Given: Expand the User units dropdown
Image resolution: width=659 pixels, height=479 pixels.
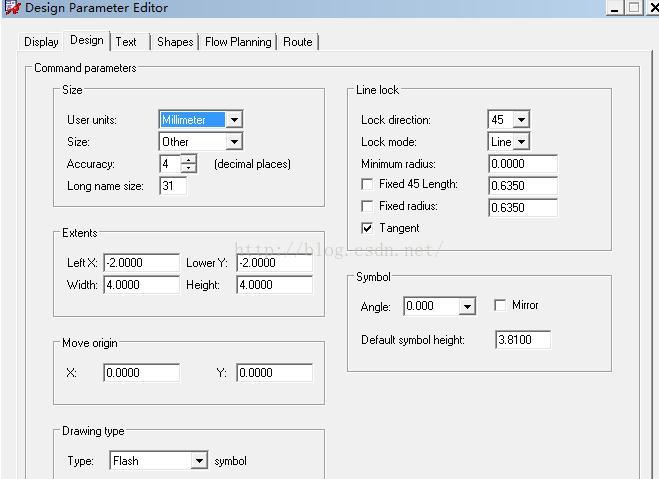Looking at the screenshot, I should 233,120.
